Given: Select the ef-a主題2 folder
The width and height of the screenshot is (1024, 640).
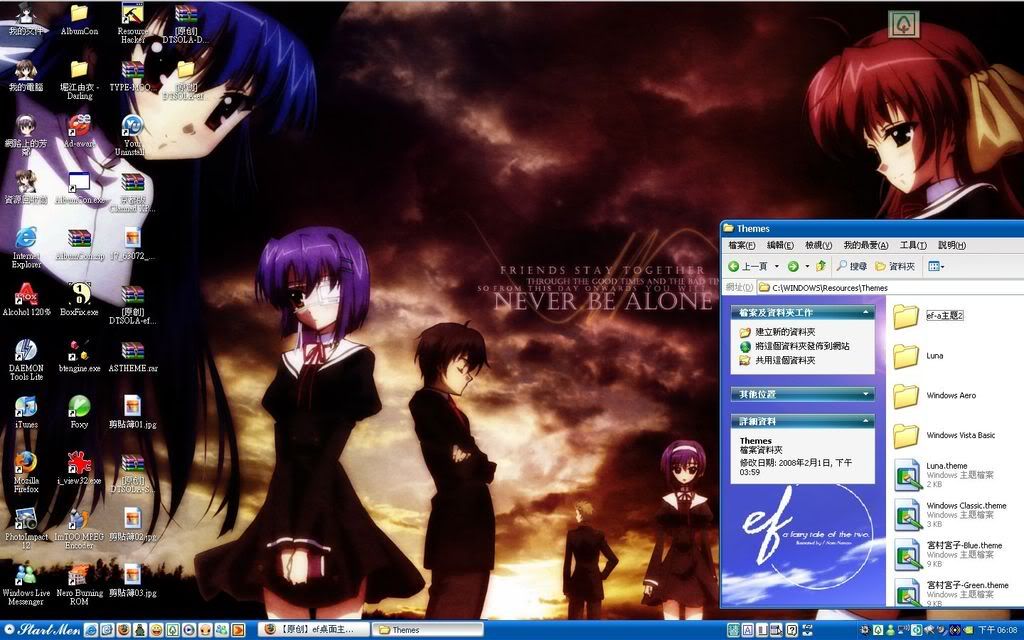Looking at the screenshot, I should tap(927, 316).
